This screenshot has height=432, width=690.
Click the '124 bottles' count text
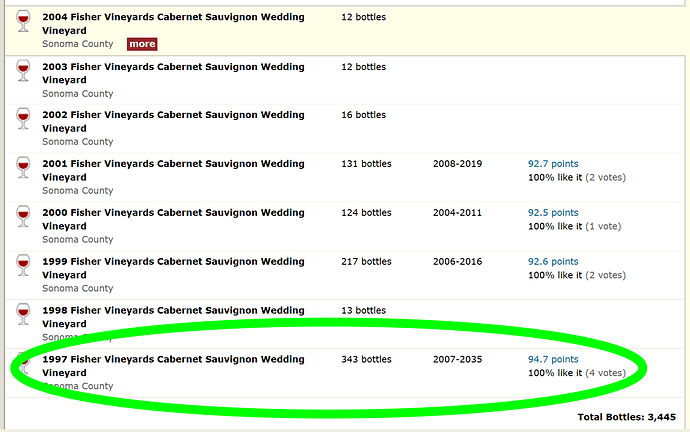(366, 212)
